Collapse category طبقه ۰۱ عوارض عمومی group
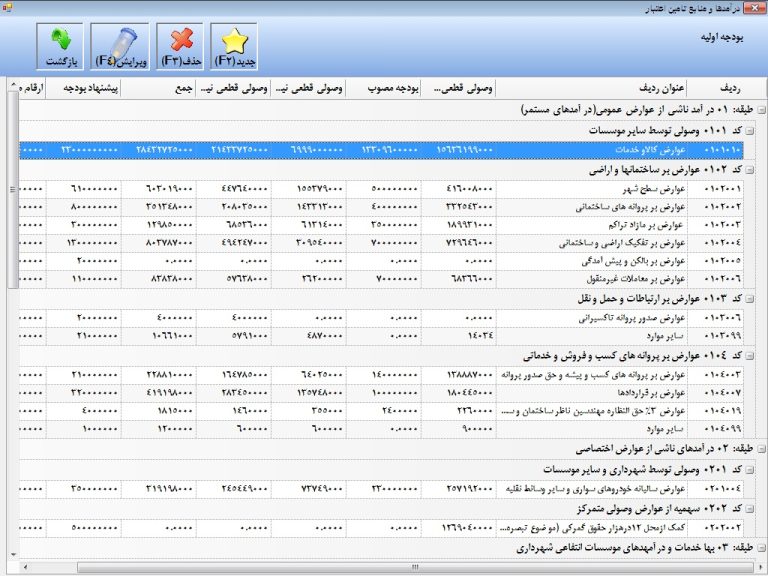Image resolution: width=768 pixels, height=576 pixels. (x=761, y=110)
